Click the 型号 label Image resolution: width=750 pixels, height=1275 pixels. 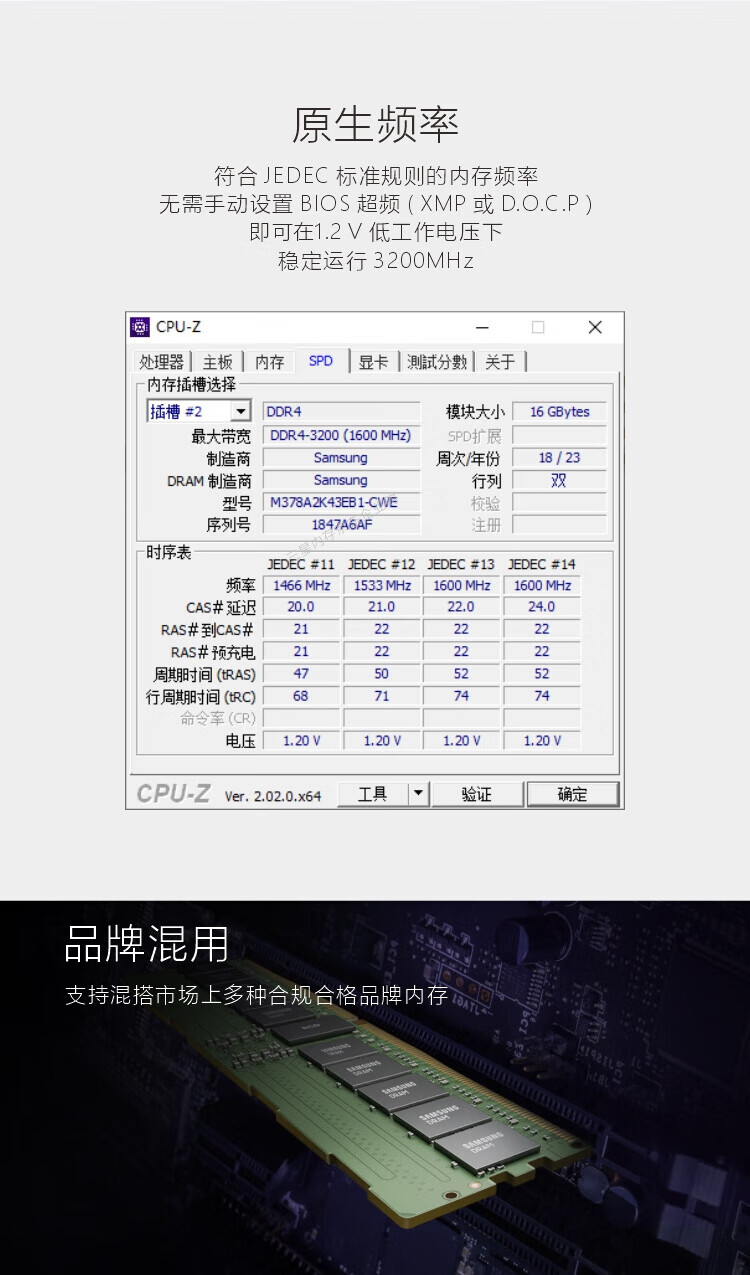tap(237, 503)
